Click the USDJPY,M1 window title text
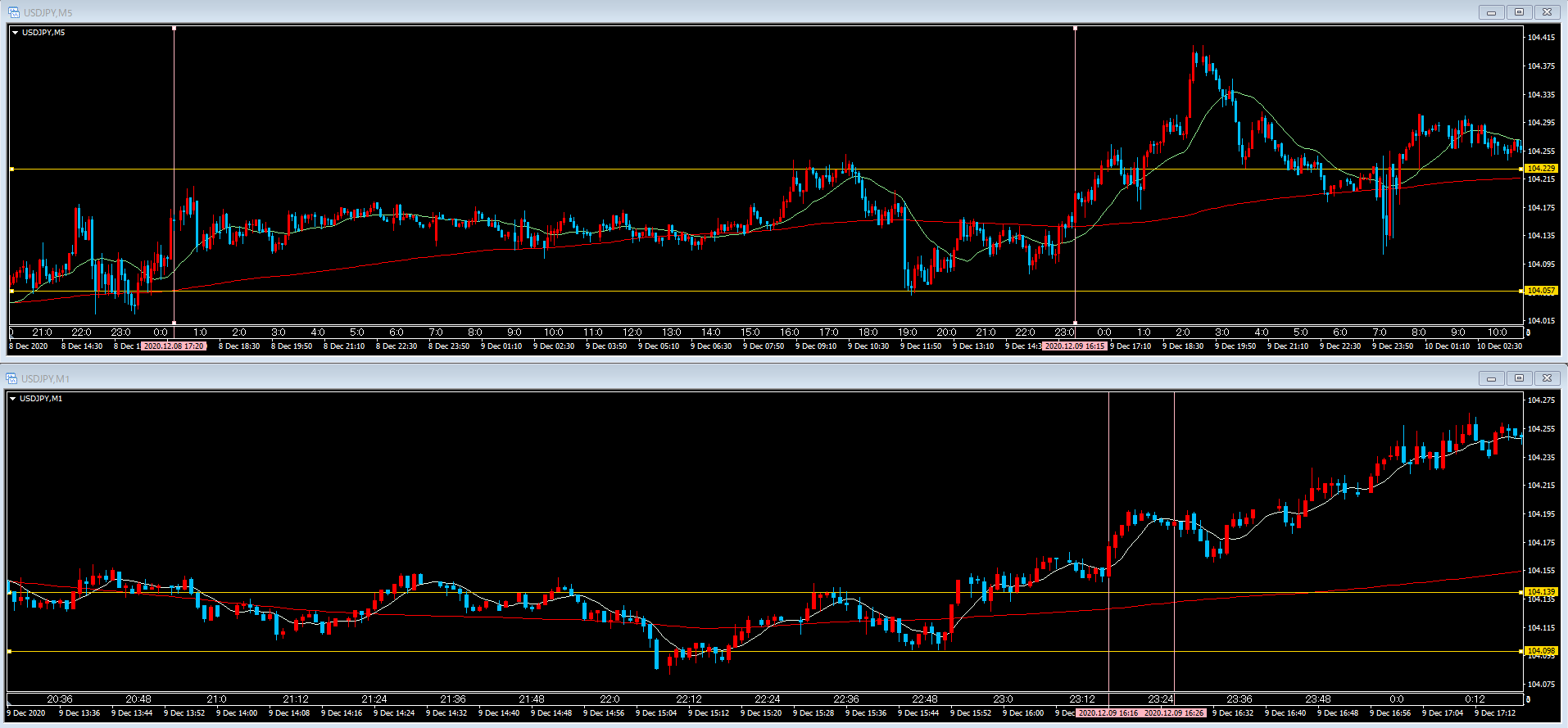 pos(46,378)
